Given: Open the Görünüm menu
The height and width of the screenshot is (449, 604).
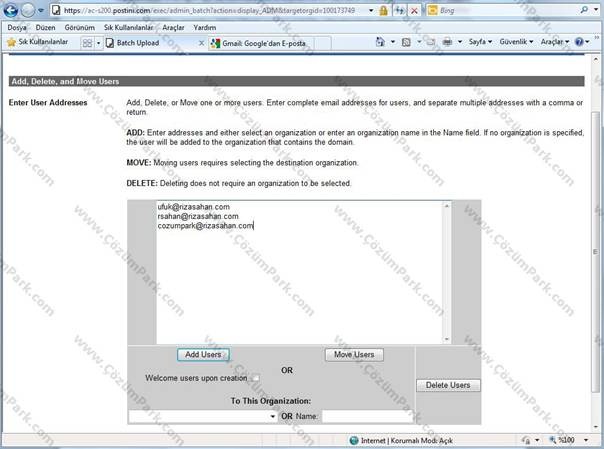Looking at the screenshot, I should coord(79,28).
